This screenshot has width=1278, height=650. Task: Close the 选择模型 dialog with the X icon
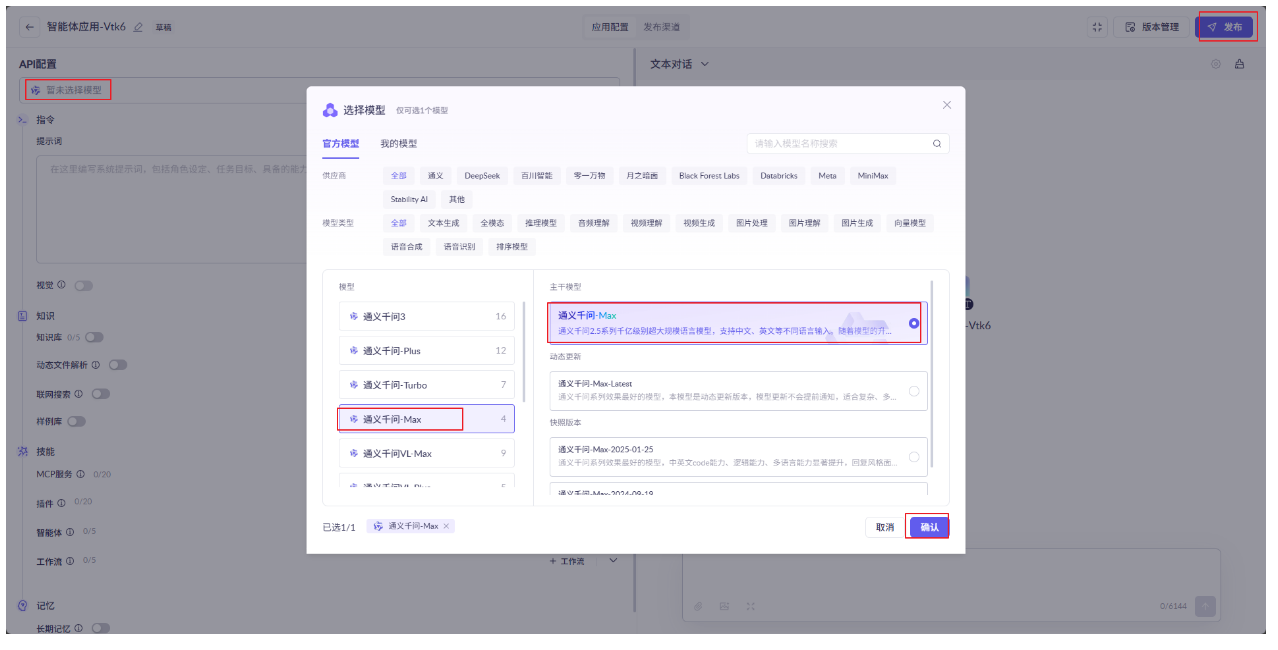947,105
